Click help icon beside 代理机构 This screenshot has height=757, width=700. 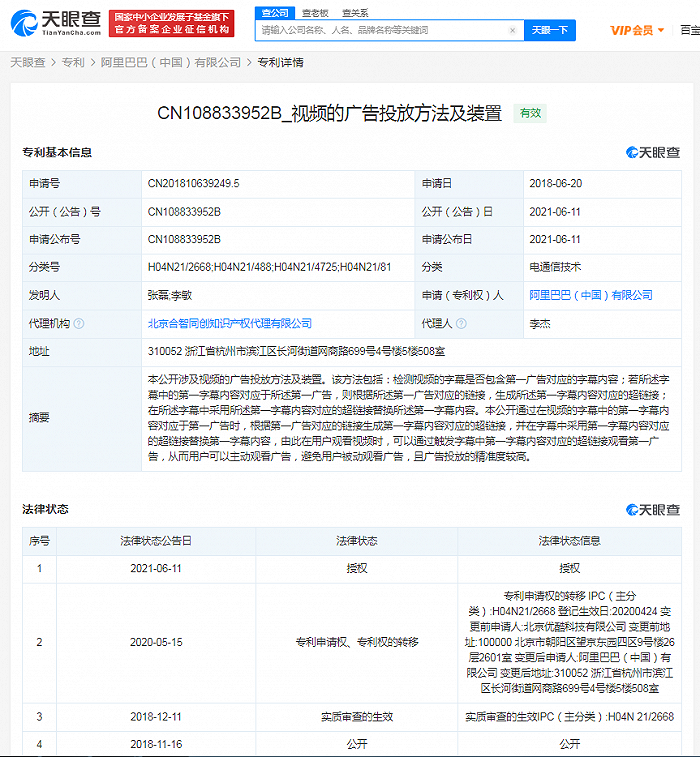(x=79, y=323)
